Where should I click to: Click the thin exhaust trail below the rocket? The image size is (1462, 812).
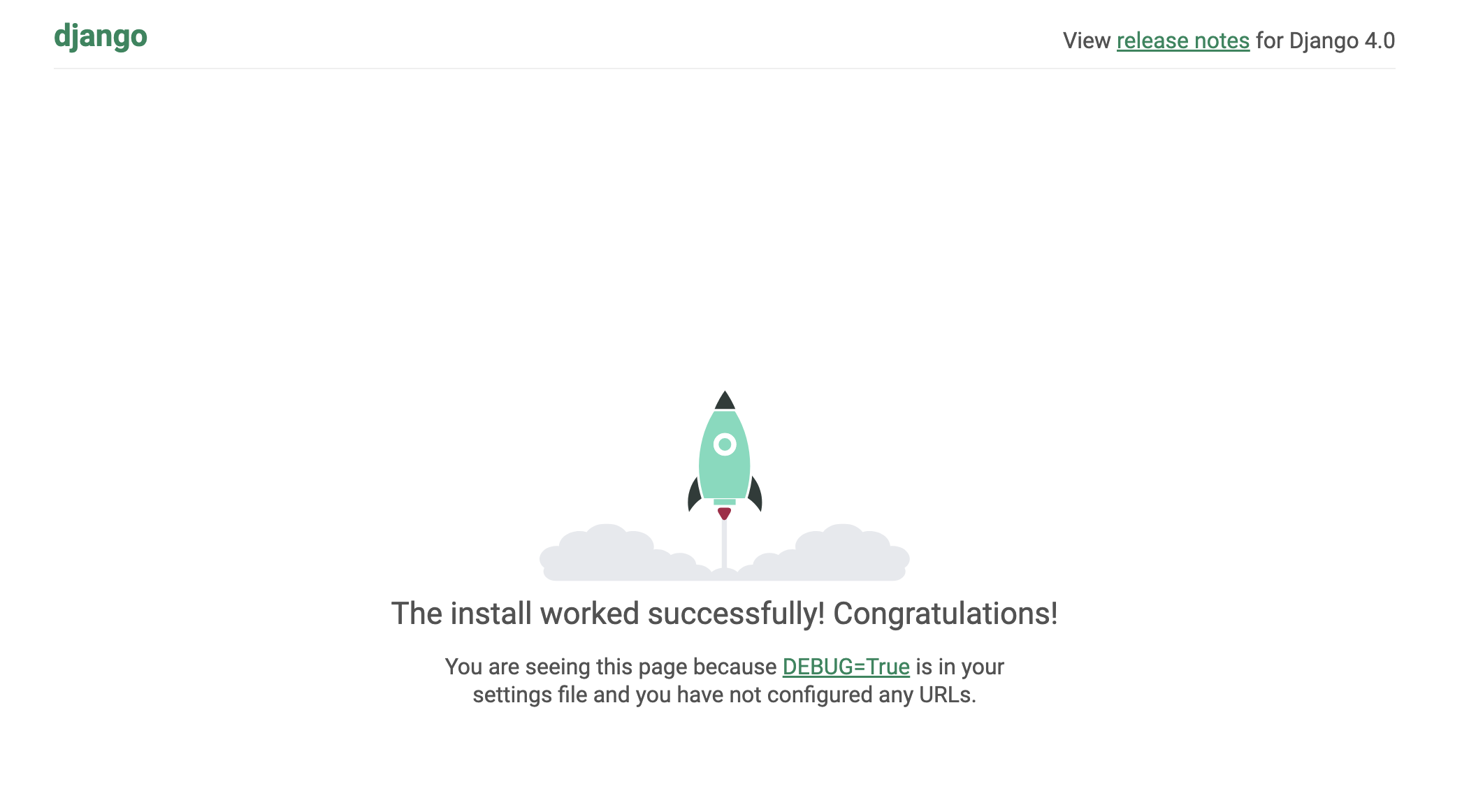[x=725, y=544]
